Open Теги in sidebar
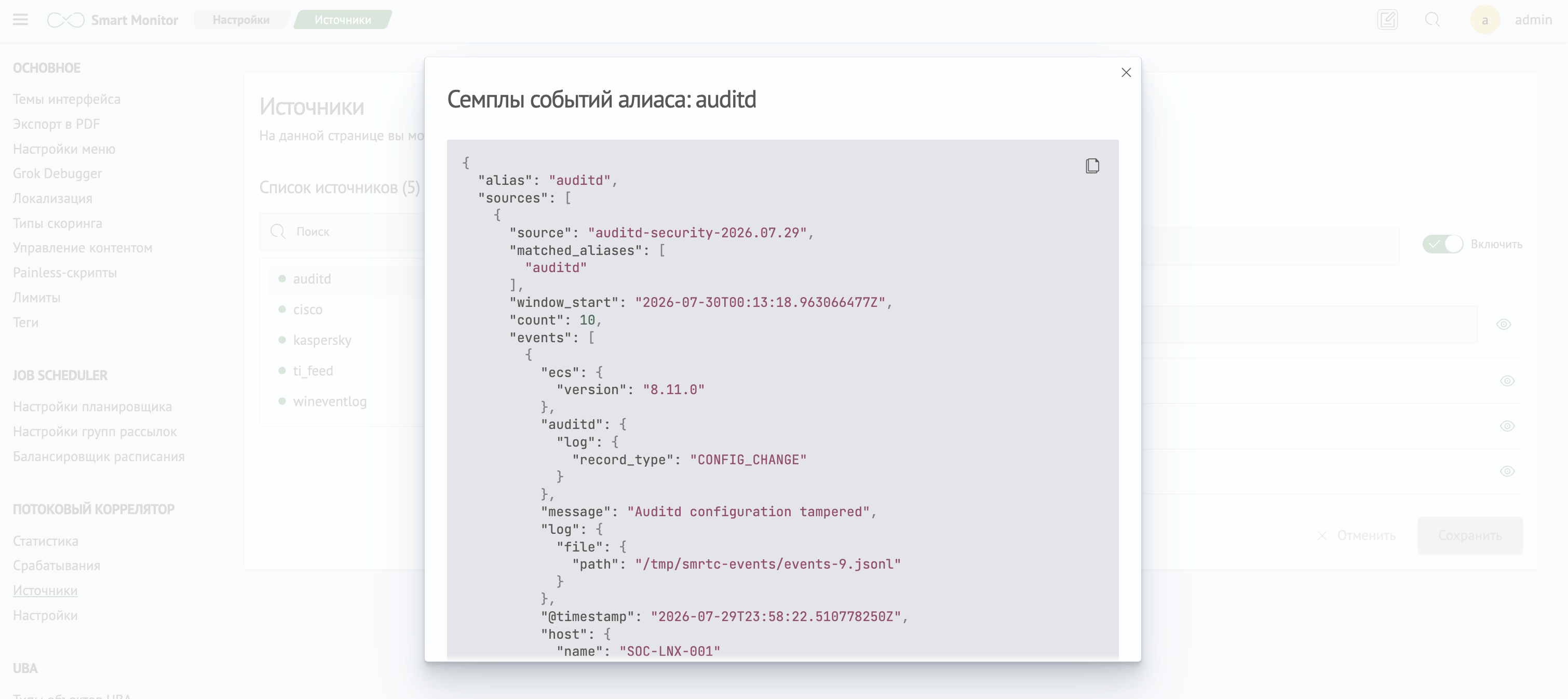 pyautogui.click(x=25, y=322)
